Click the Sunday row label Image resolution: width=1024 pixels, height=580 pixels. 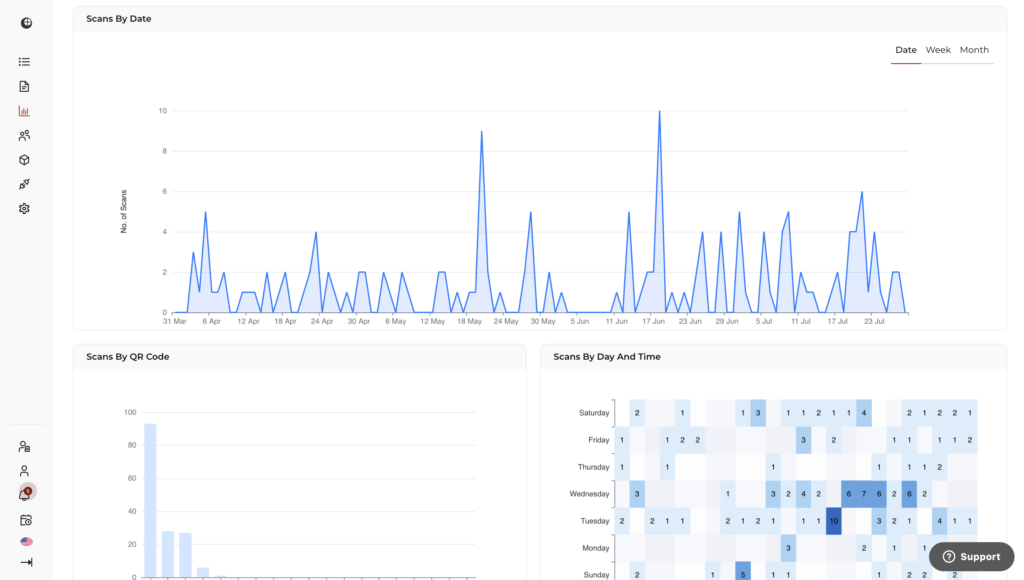[x=596, y=575]
